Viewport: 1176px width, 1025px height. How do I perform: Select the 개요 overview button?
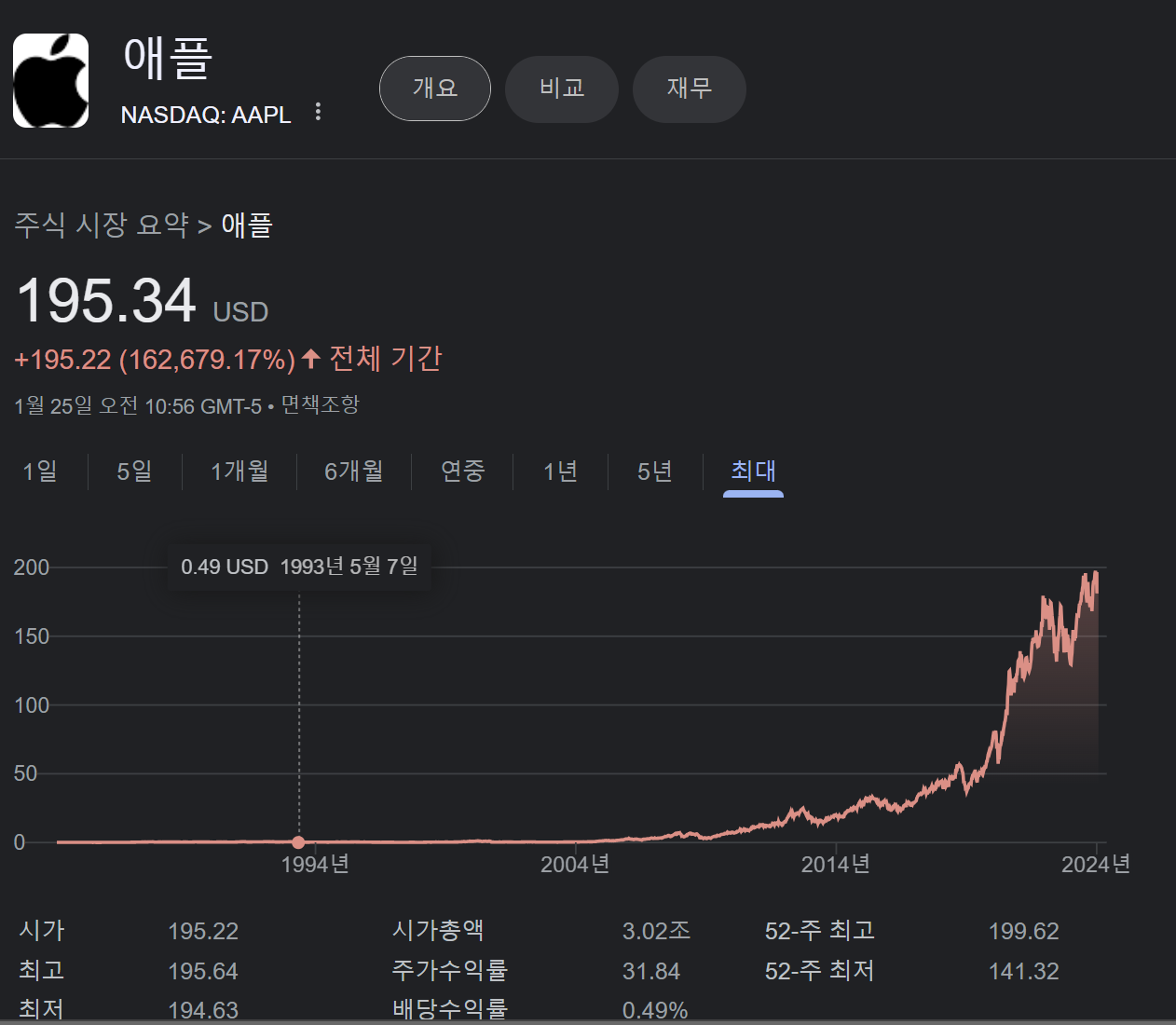tap(435, 89)
